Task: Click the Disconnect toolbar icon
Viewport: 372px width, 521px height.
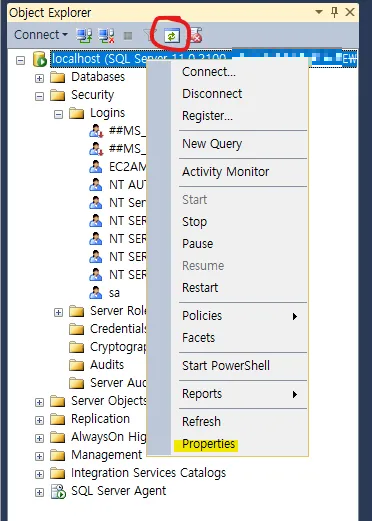Action: tap(106, 35)
